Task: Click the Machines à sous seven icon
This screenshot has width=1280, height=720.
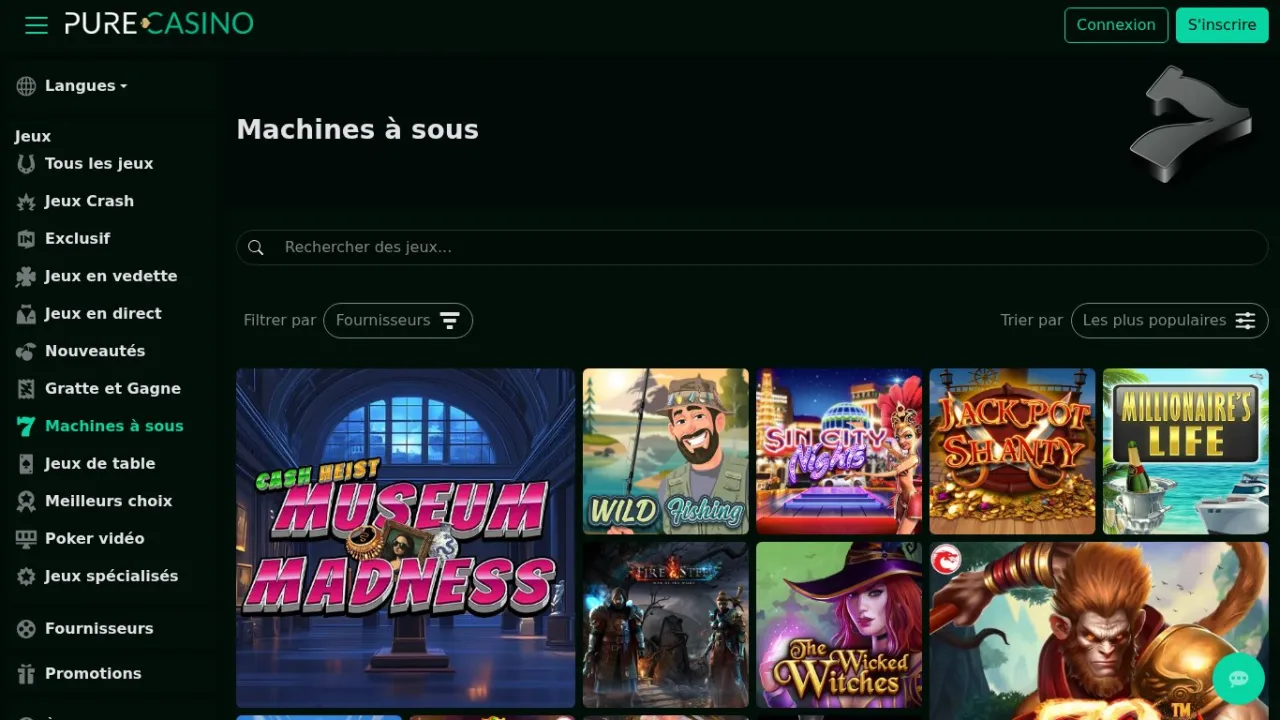Action: click(26, 426)
